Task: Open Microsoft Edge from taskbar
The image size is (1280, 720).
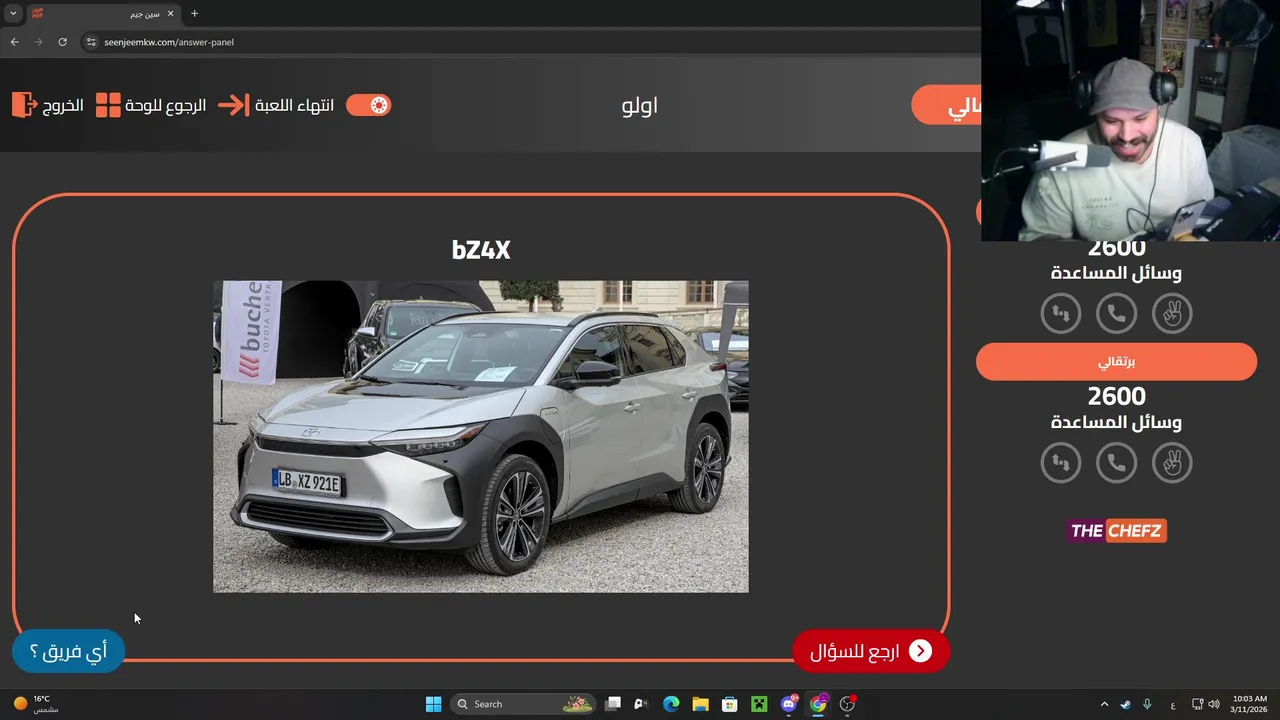Action: 671,704
